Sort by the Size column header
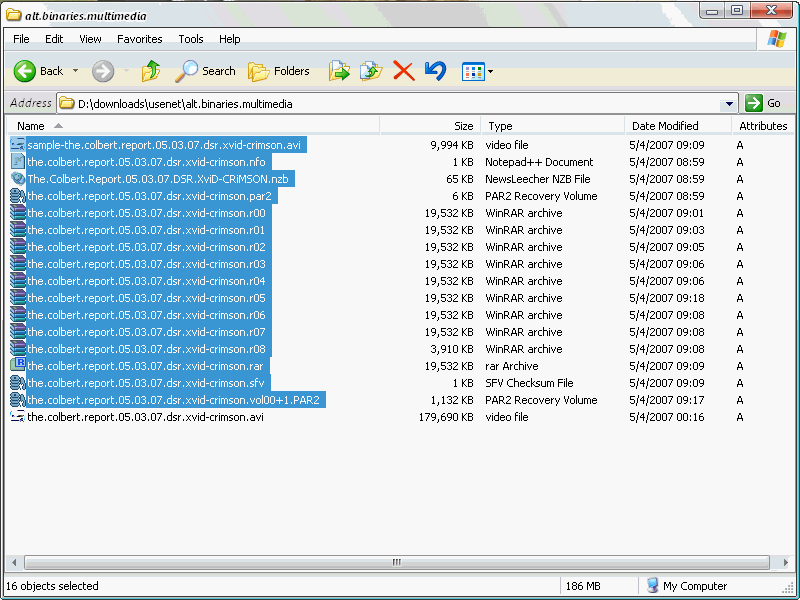Image resolution: width=800 pixels, height=600 pixels. (x=430, y=126)
